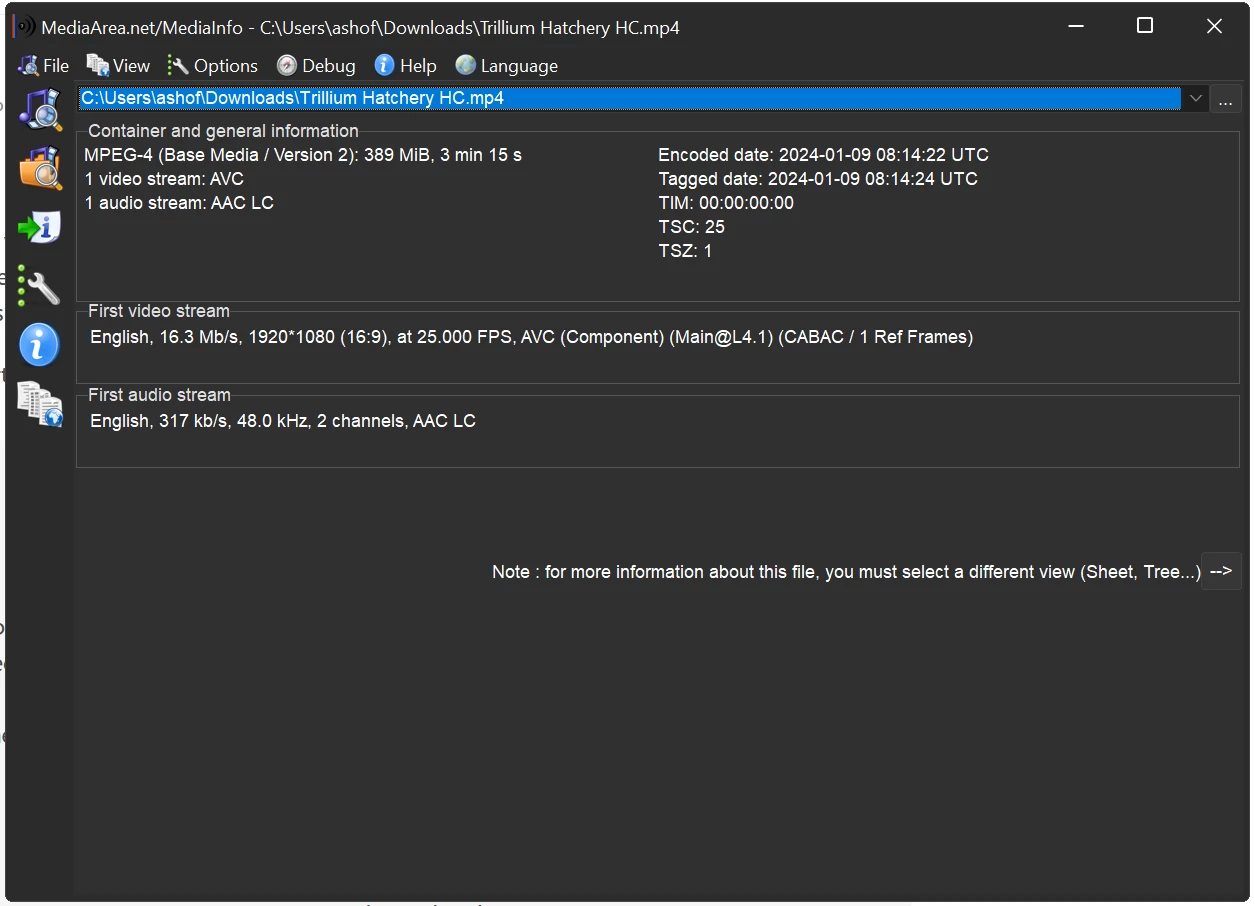Open the Help menu
1255x906 pixels.
coord(405,66)
